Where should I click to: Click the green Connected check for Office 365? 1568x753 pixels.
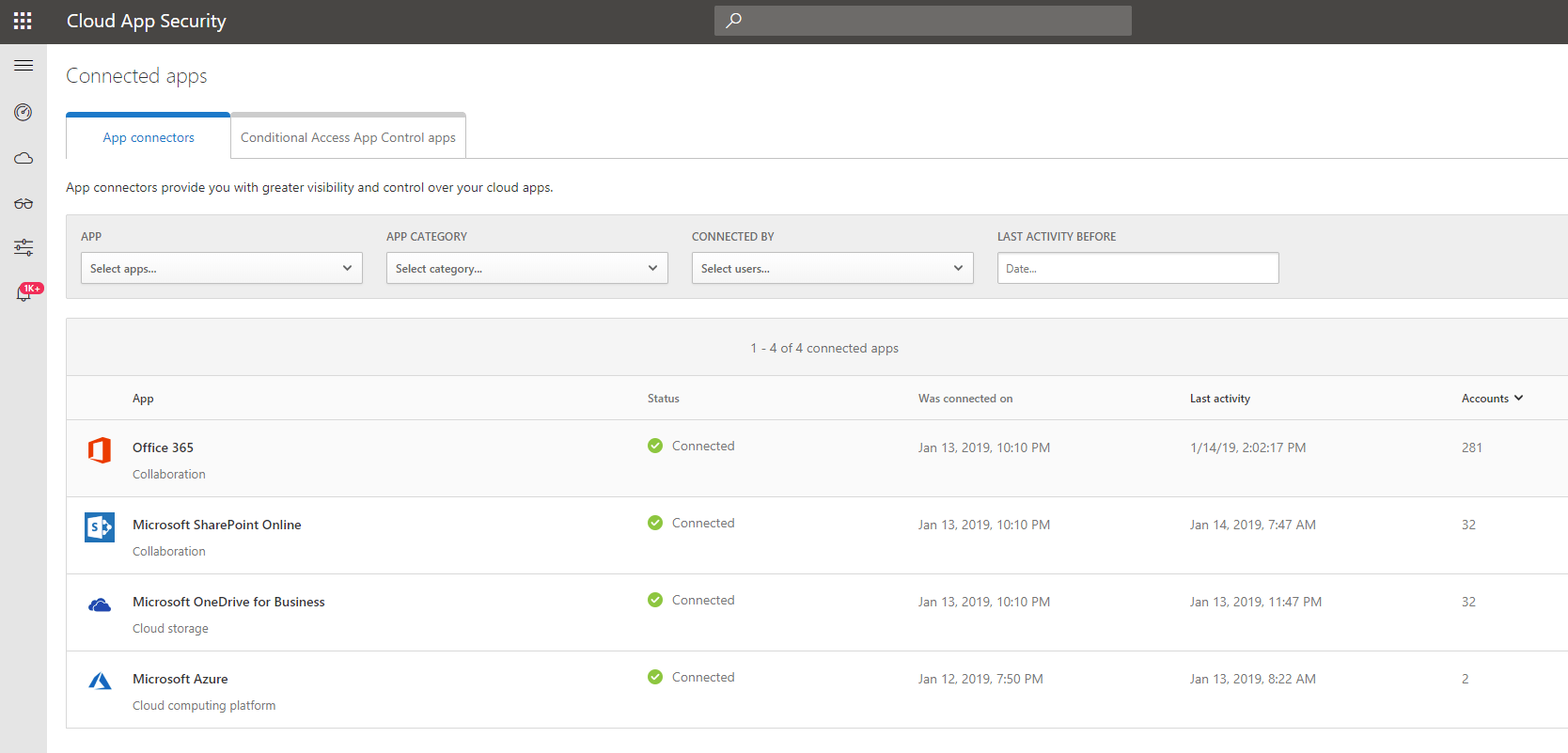pyautogui.click(x=655, y=446)
